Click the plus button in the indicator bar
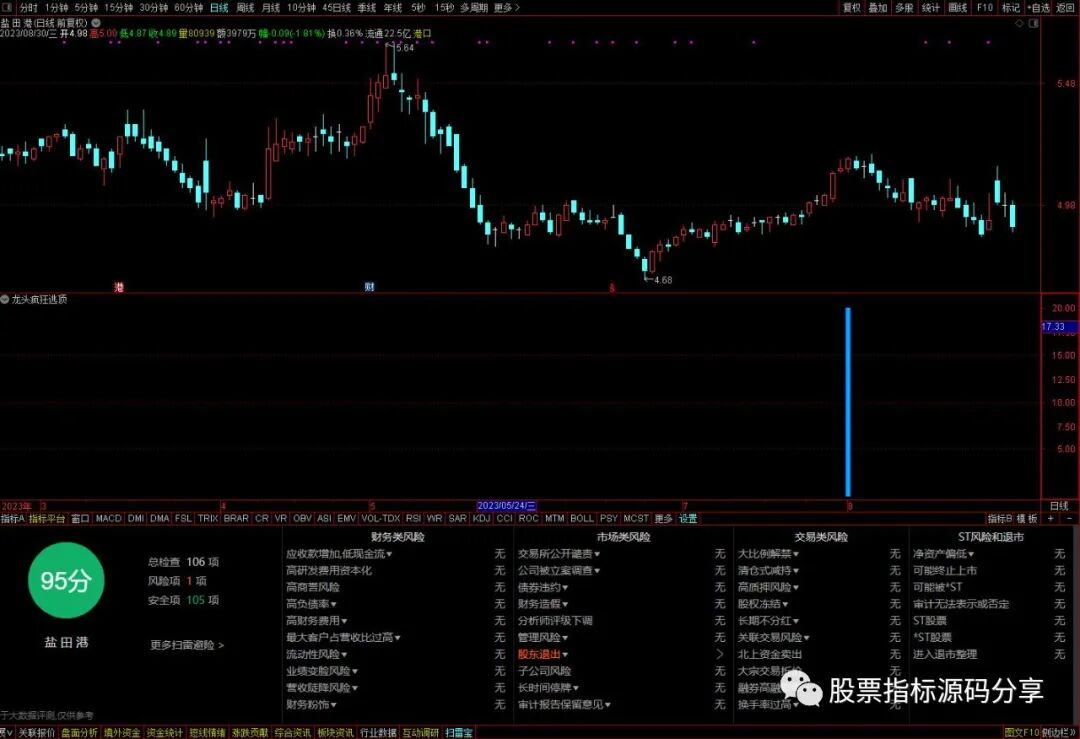Screen dimensions: 1080x739 [1050, 519]
